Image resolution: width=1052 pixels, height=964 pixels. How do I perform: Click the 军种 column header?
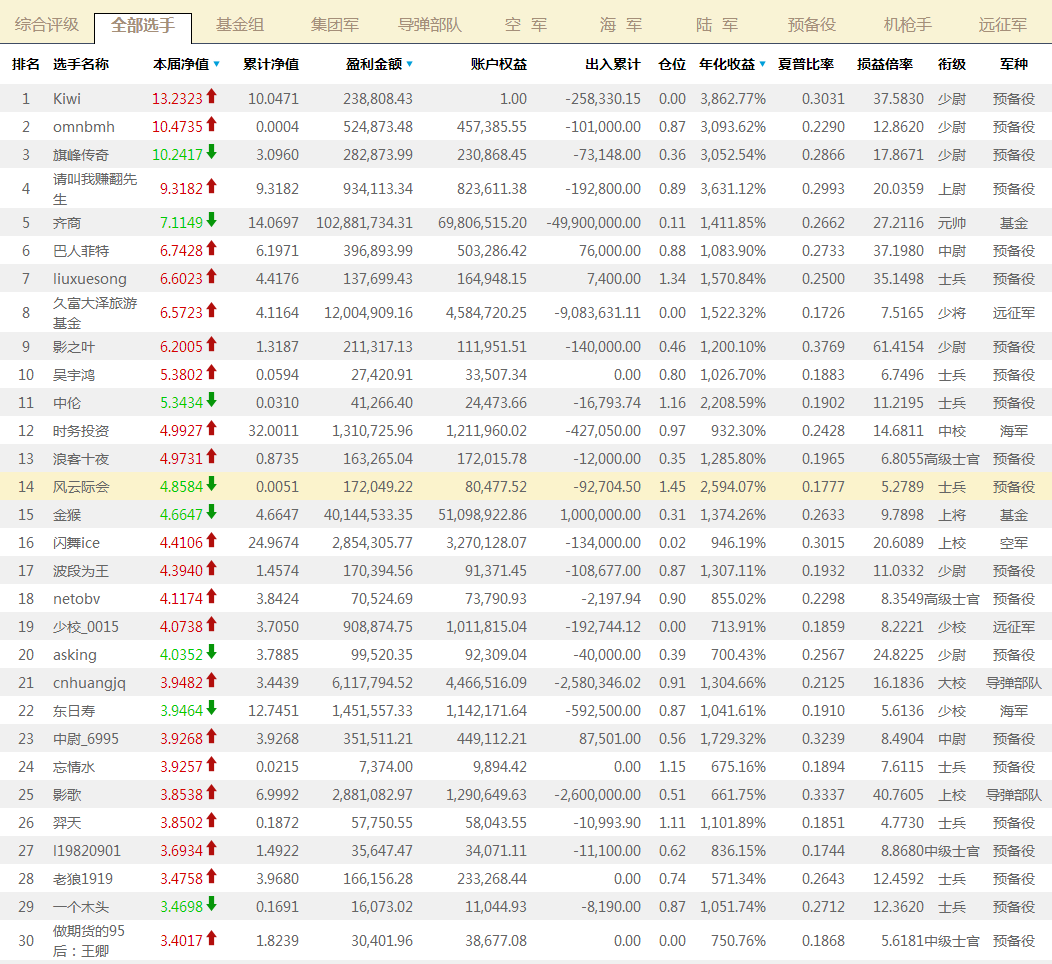1014,64
